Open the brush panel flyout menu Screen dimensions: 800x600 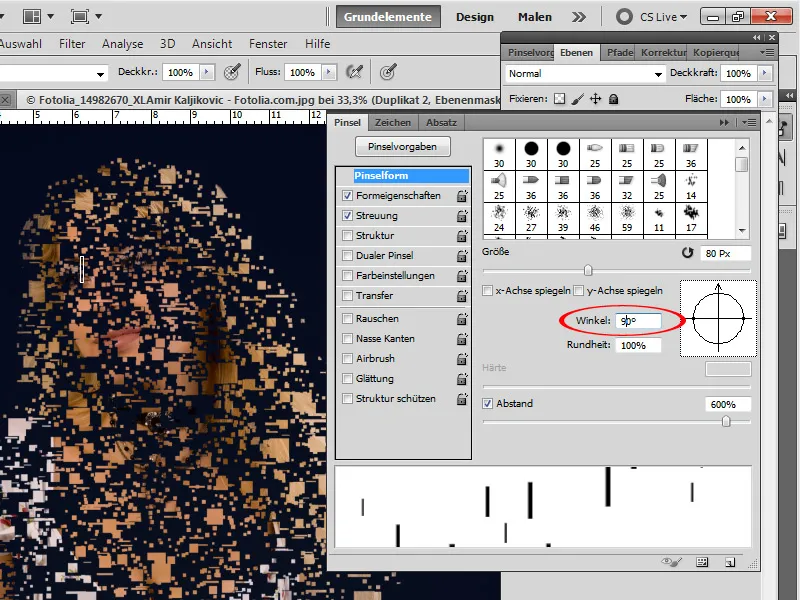pos(749,122)
